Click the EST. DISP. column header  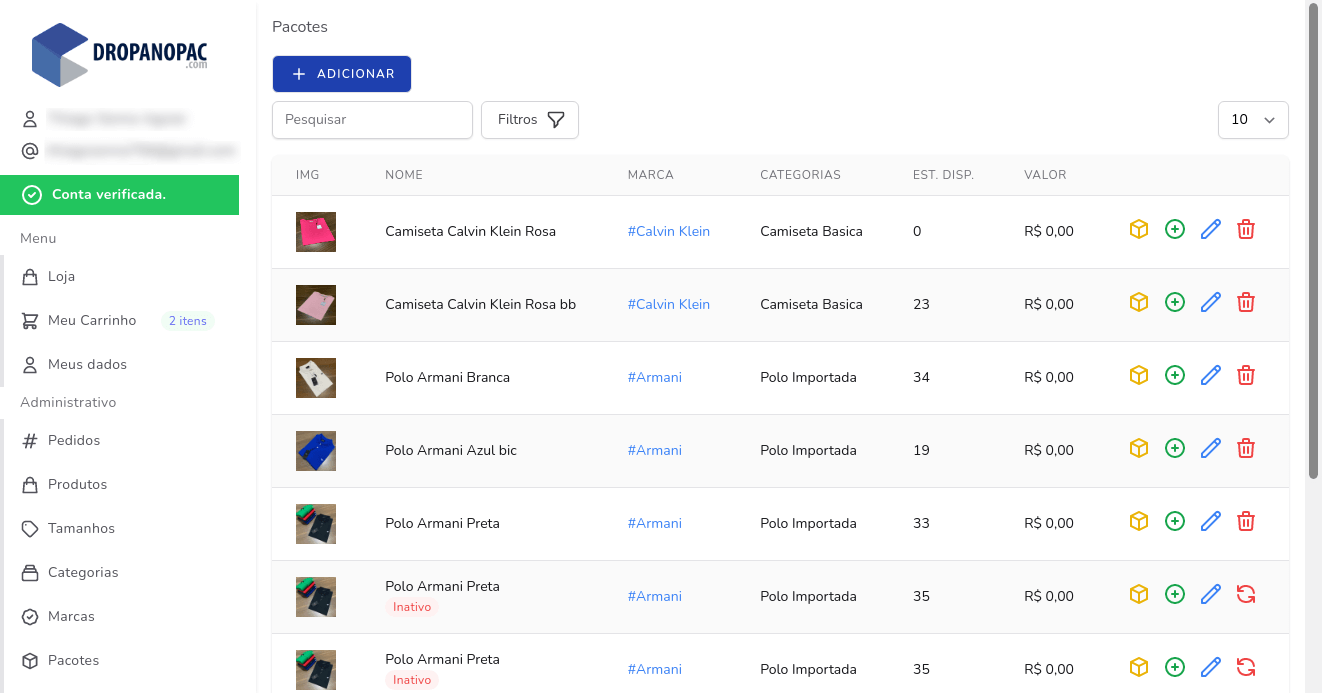943,175
